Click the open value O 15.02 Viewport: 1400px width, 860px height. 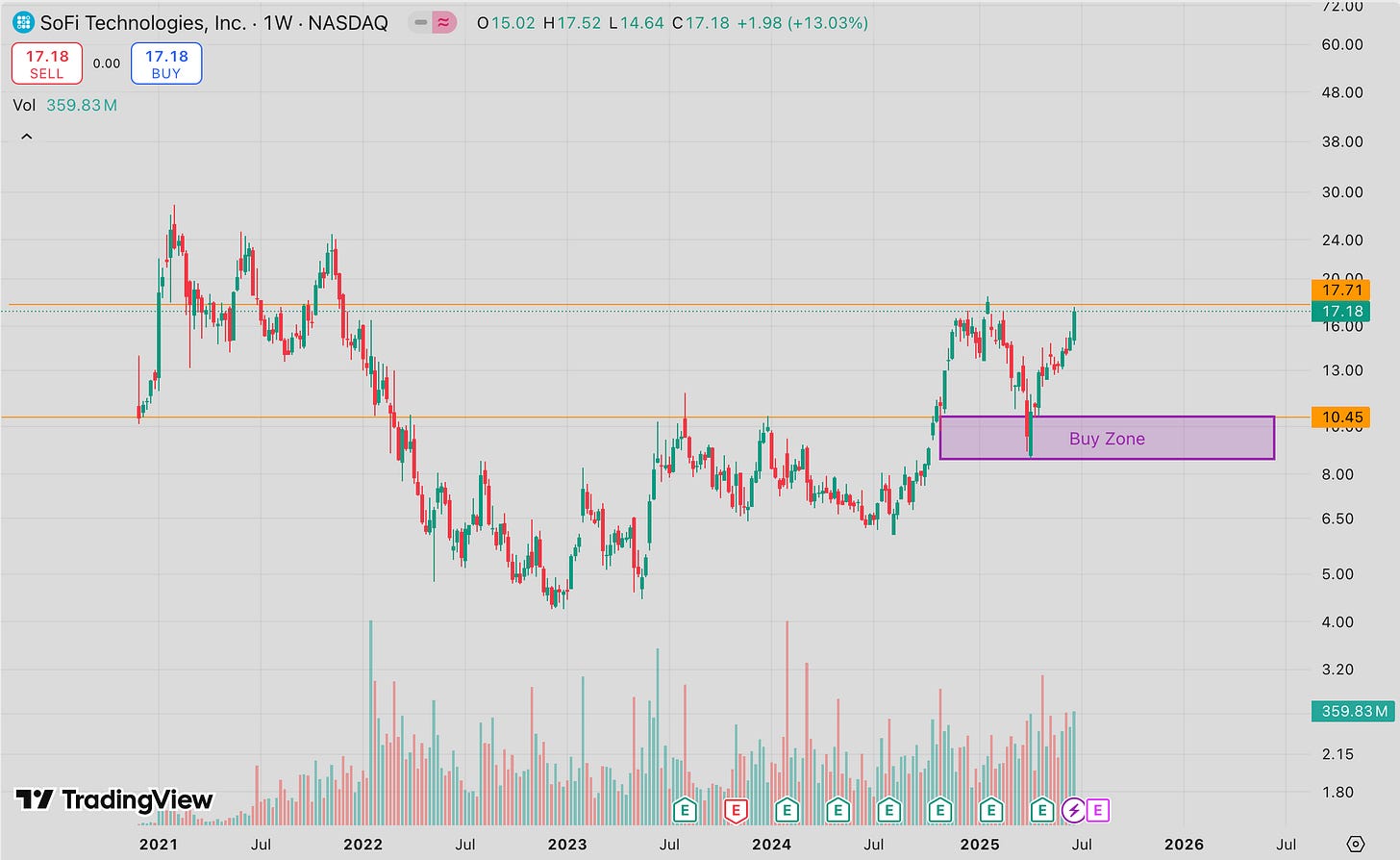point(506,22)
